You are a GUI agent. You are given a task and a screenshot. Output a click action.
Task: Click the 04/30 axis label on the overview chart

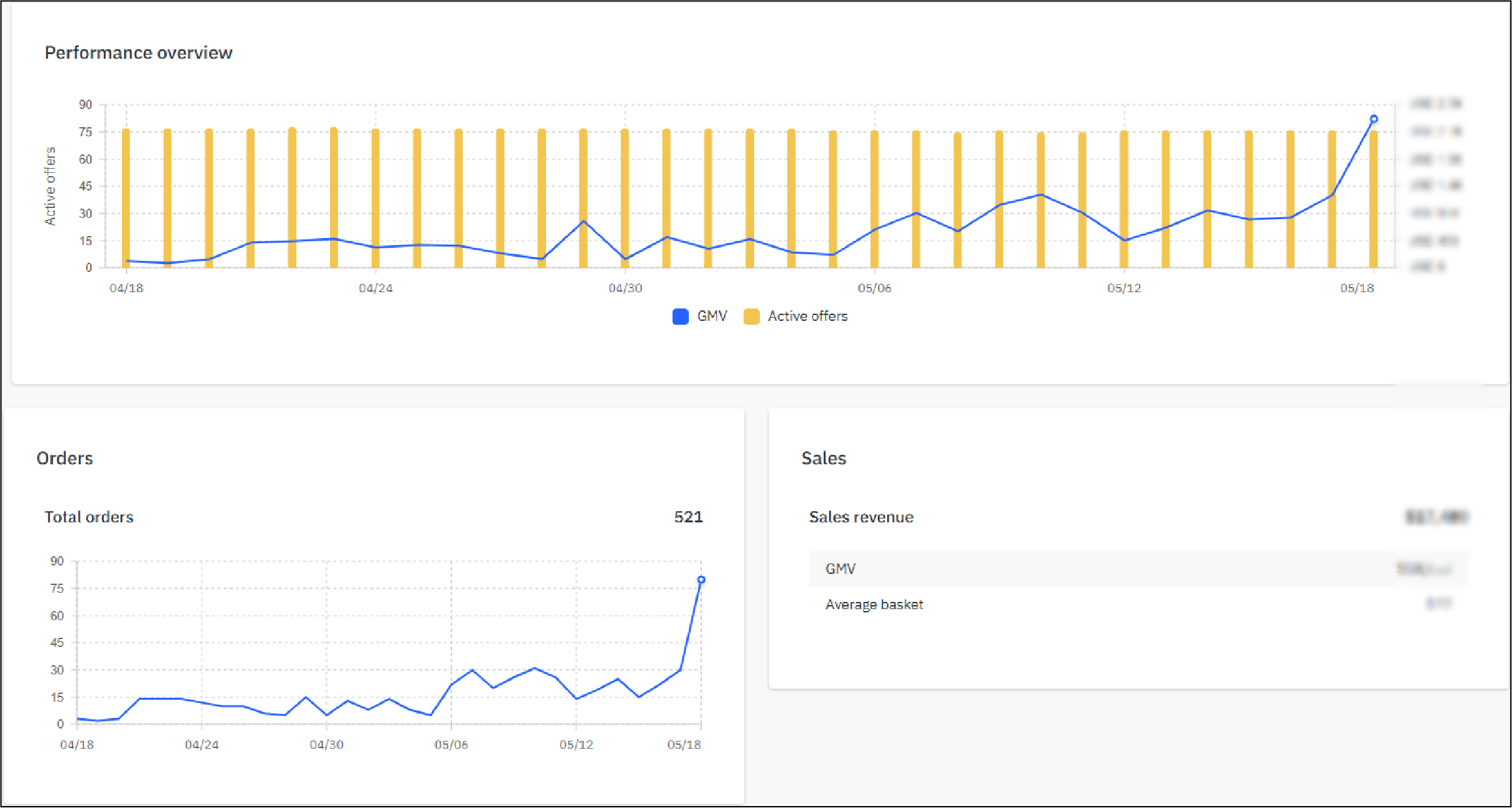pos(624,287)
